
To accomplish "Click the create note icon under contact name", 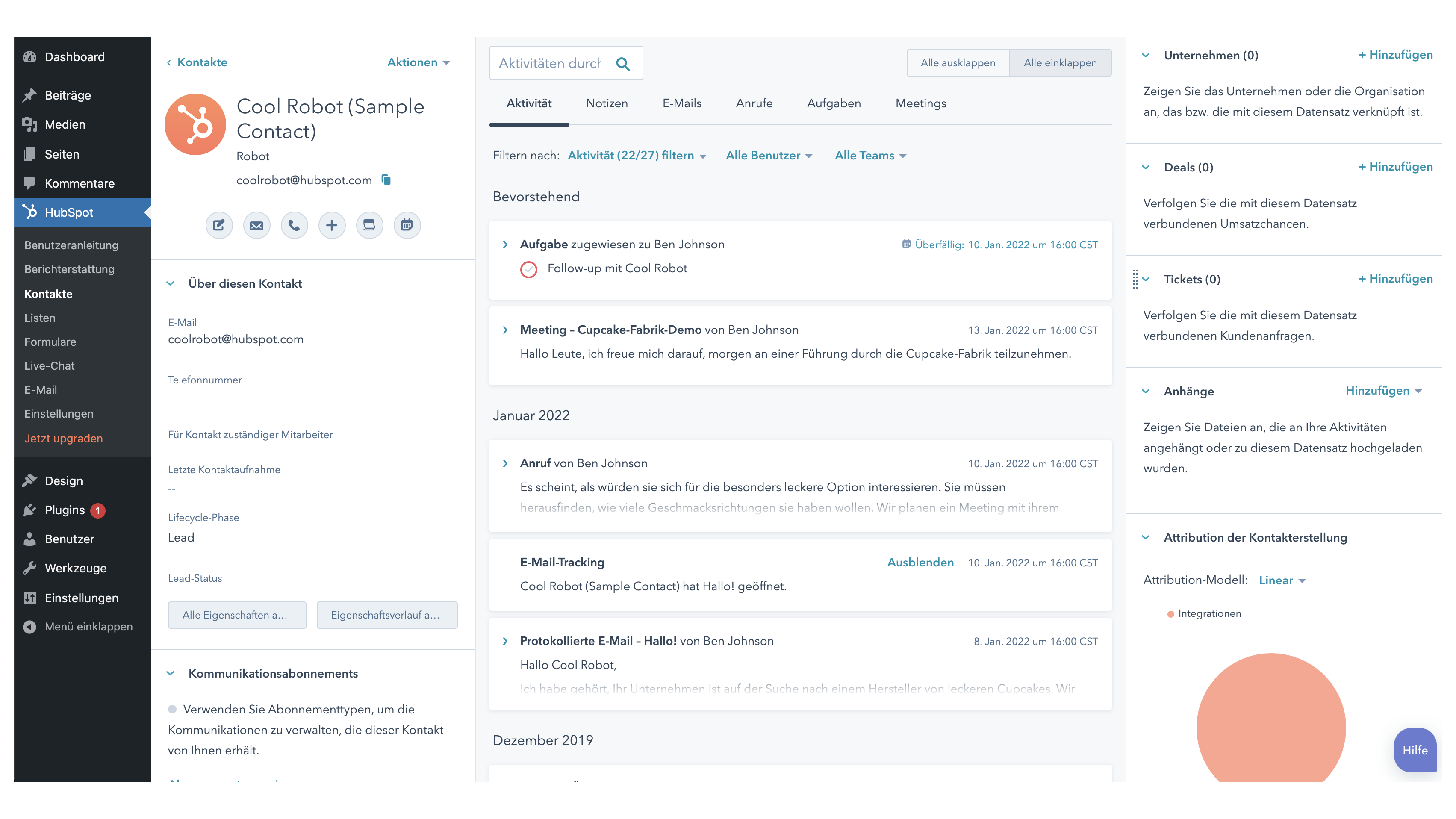I will coord(219,225).
